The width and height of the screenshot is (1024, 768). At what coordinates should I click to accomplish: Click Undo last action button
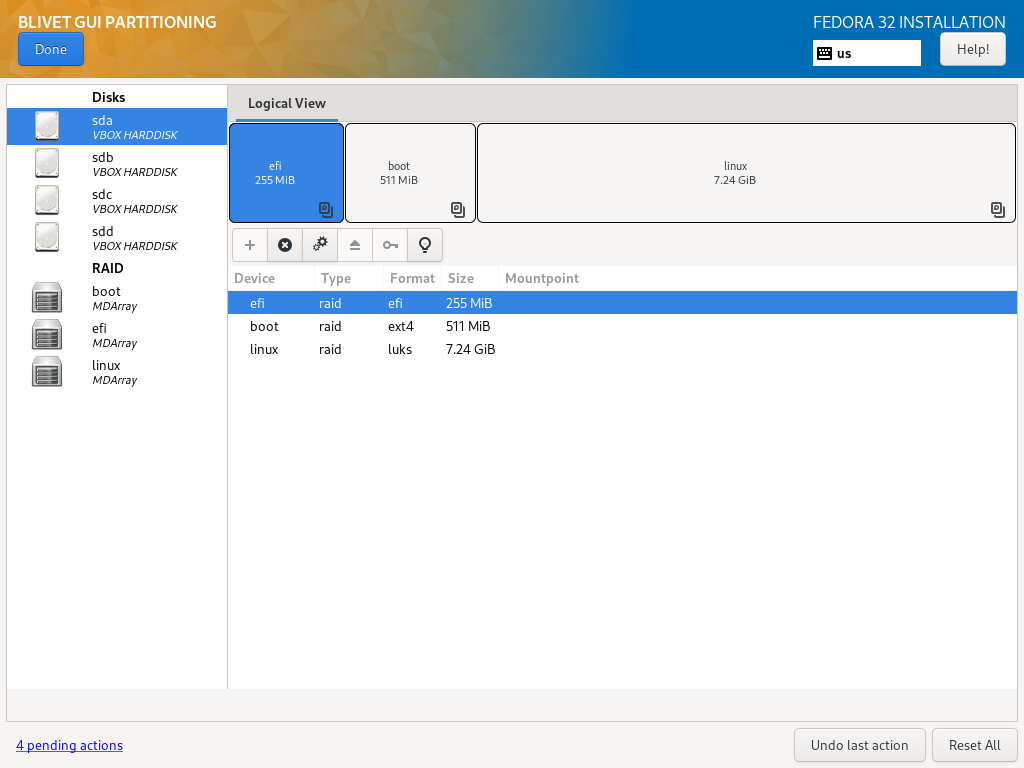click(859, 745)
